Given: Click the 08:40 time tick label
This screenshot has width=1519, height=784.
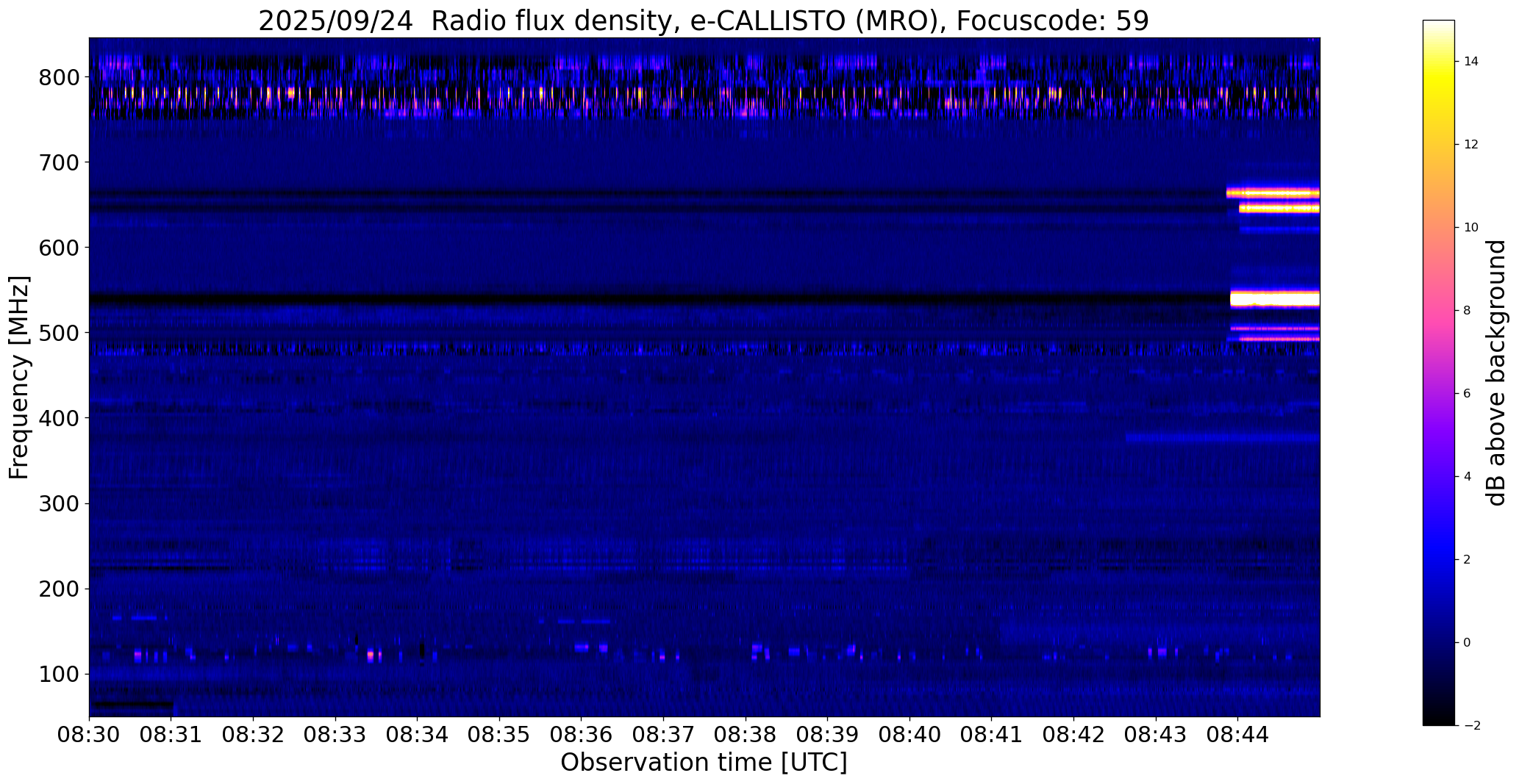Looking at the screenshot, I should click(910, 736).
